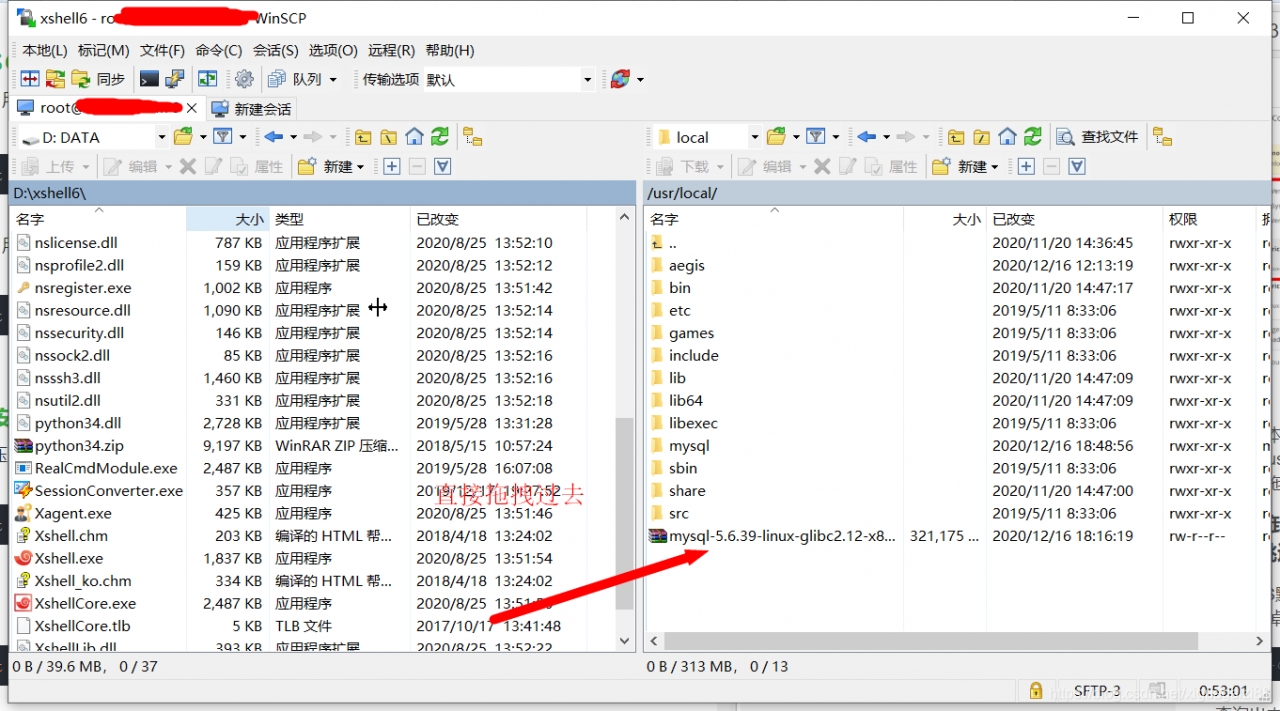Screen dimensions: 1280x711
Task: Go back using /usr/local/ panel's arrow
Action: [867, 137]
